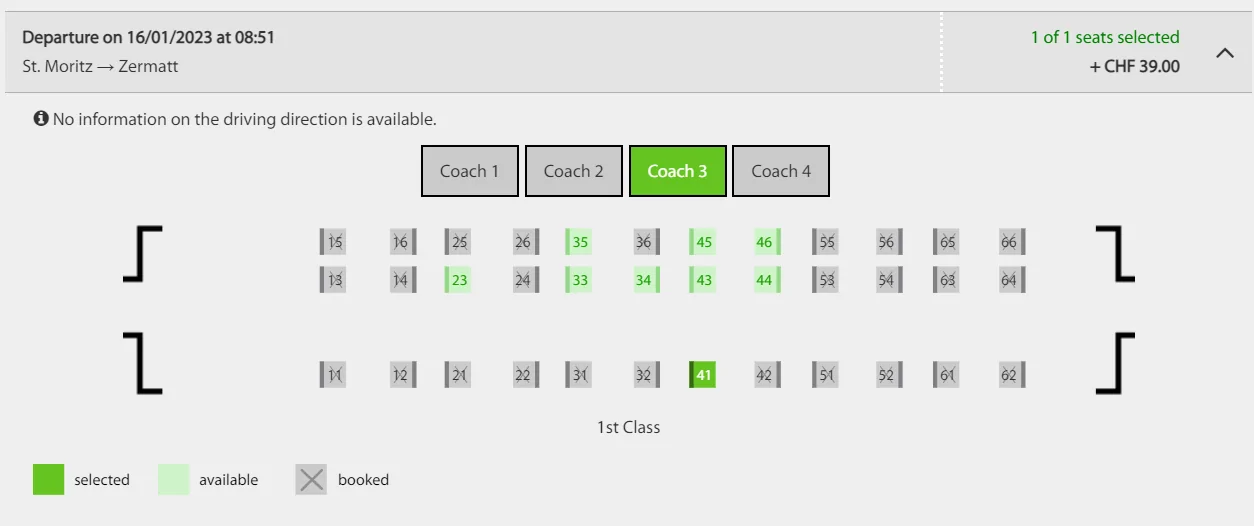Screen dimensions: 1254x526
Task: Pick available seat 46
Action: tap(767, 242)
